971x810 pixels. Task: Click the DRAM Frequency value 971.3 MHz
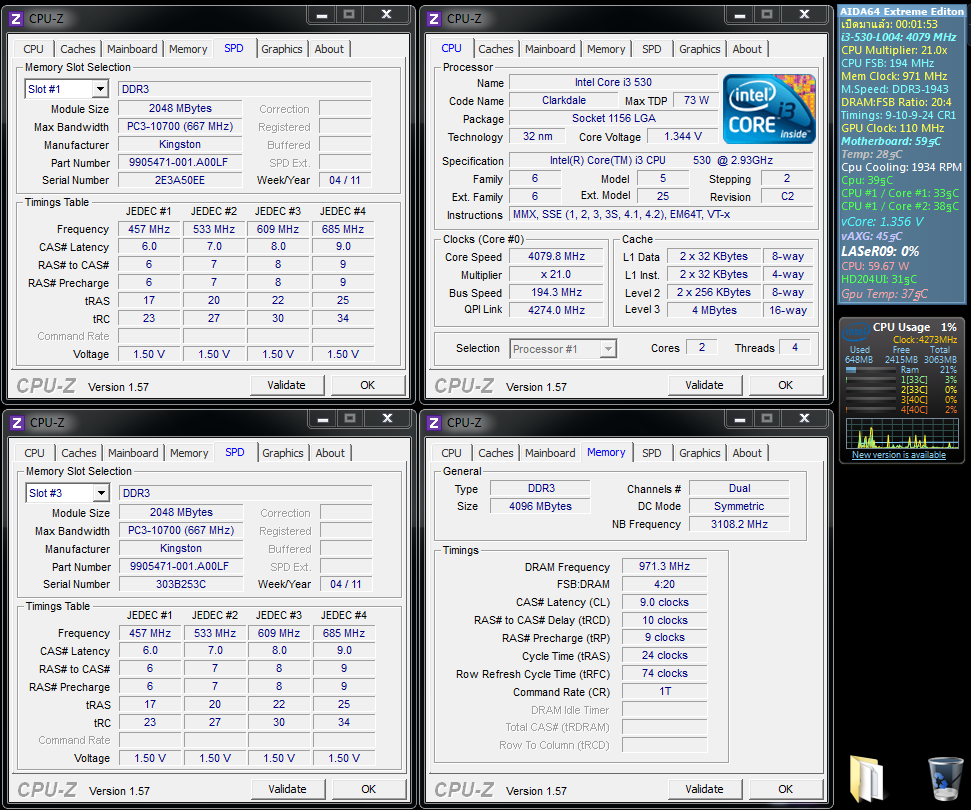tap(664, 566)
